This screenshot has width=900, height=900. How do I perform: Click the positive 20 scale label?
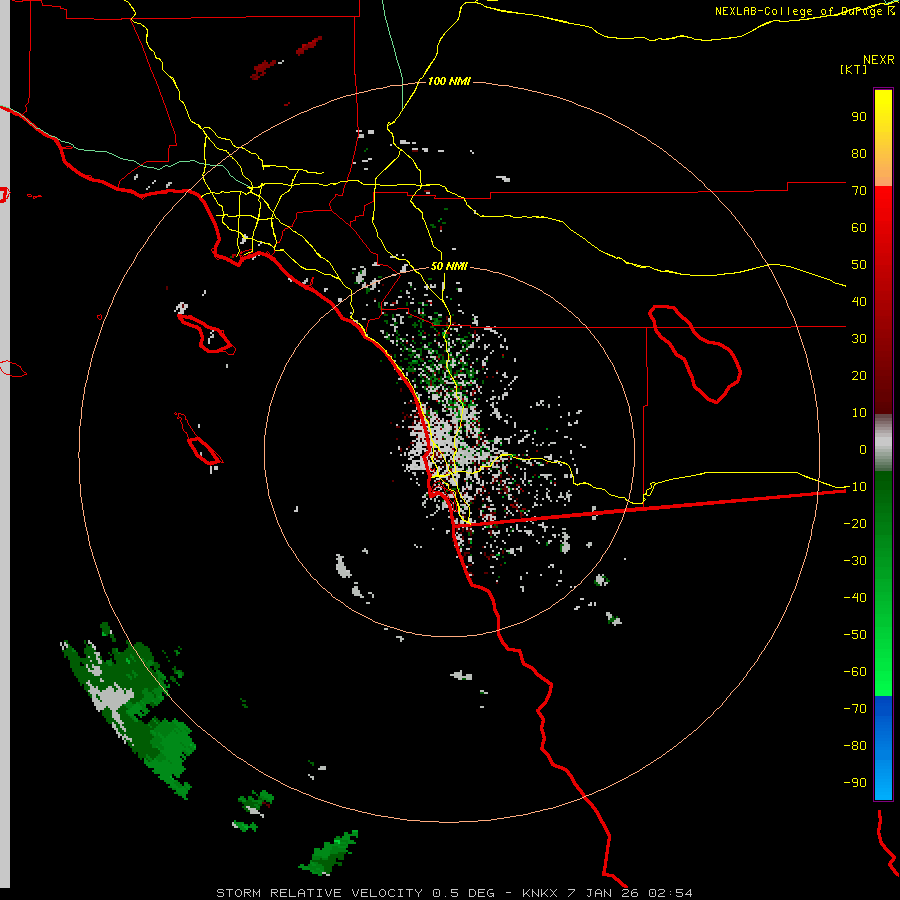point(859,375)
